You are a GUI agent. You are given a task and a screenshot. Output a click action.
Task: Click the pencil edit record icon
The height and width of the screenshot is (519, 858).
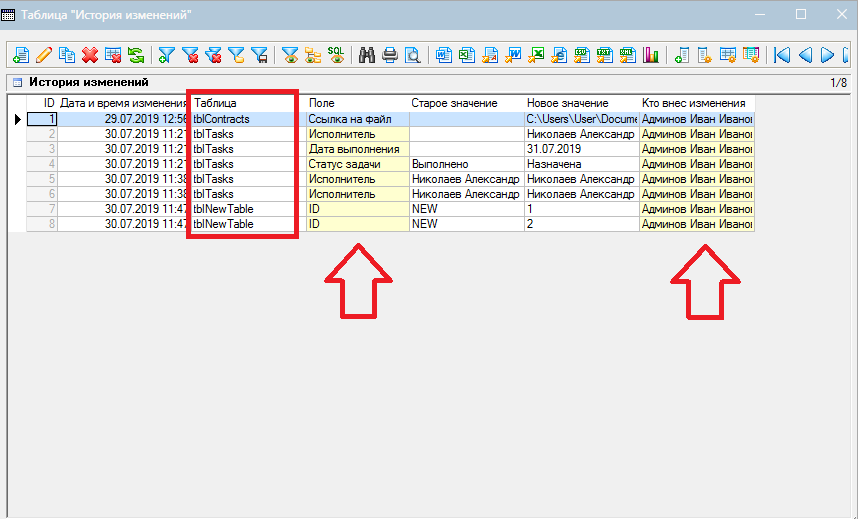pyautogui.click(x=44, y=55)
